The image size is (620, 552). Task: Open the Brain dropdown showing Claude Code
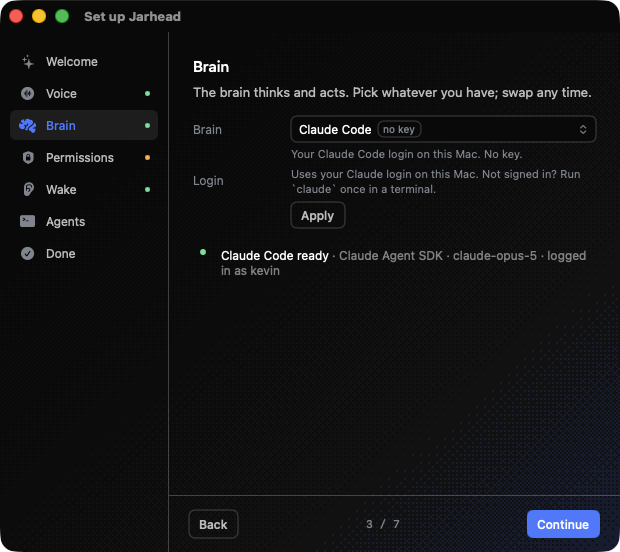[443, 129]
